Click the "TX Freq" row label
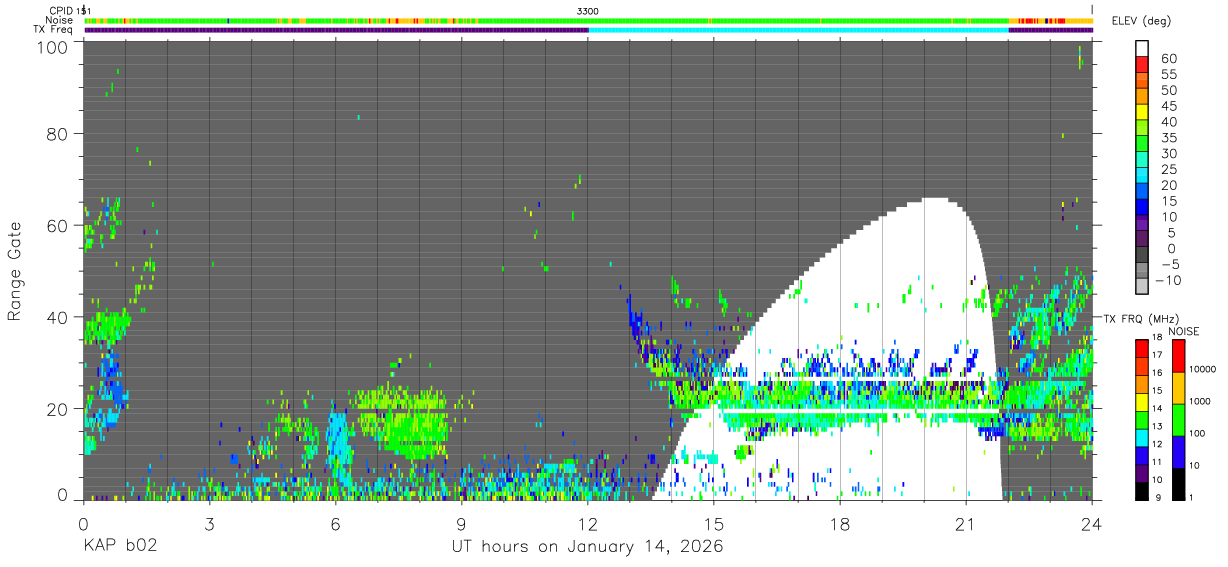 [x=55, y=30]
